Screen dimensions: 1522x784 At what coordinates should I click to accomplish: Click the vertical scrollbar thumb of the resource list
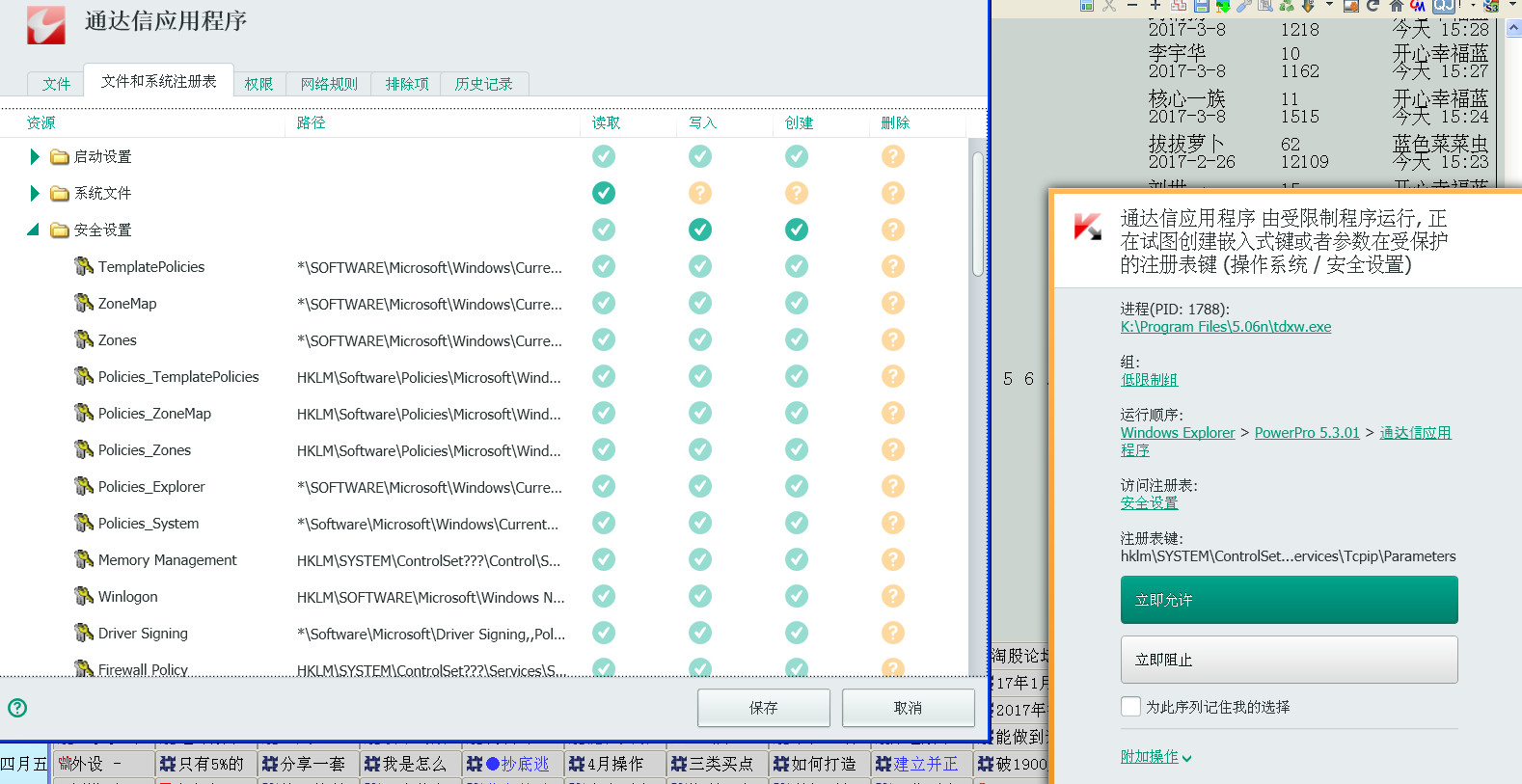tap(978, 214)
